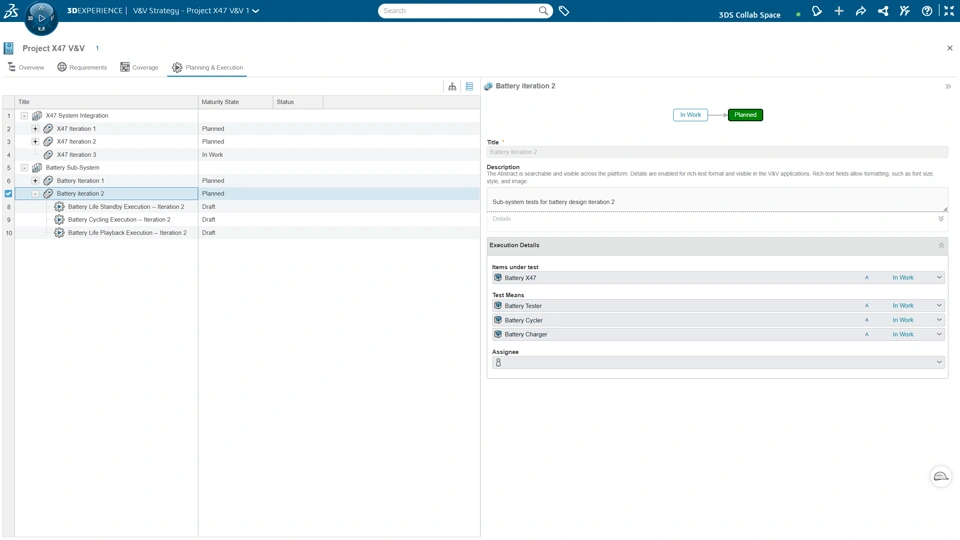Select the Planning & Execution tab

208,67
